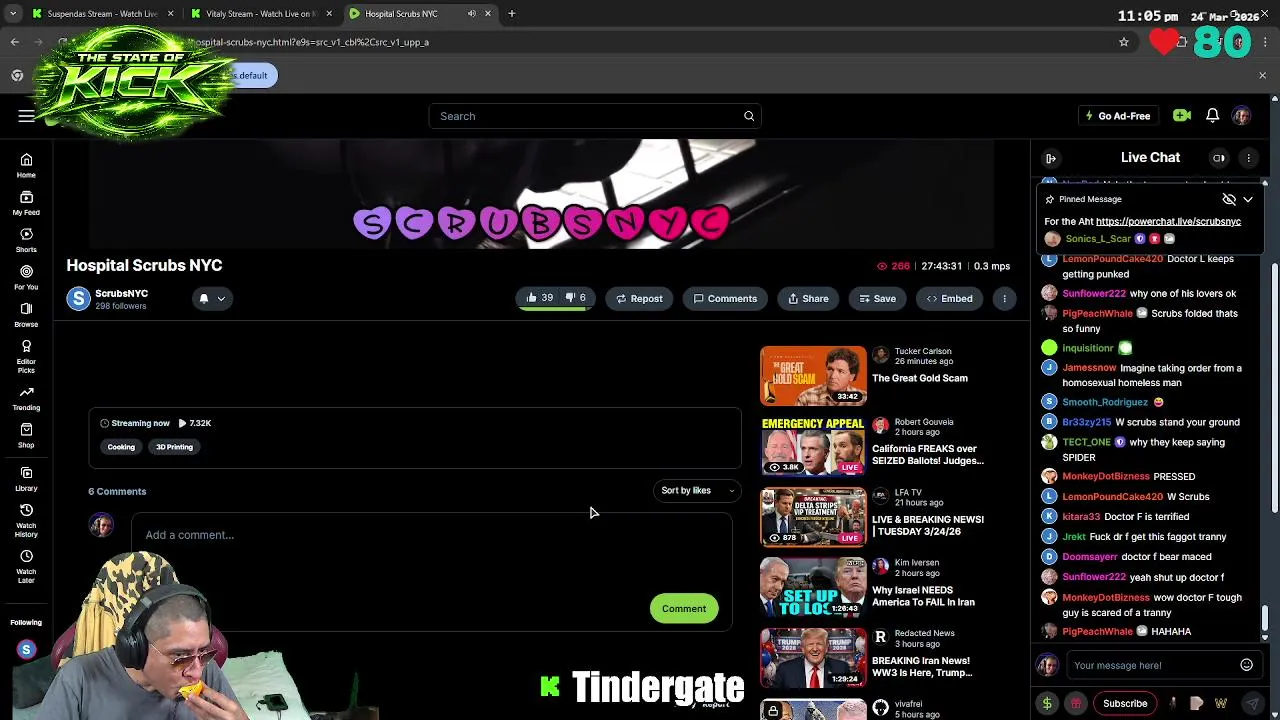Switch to Vitaly Stream tab
Screen dimensions: 1280x720
point(262,14)
